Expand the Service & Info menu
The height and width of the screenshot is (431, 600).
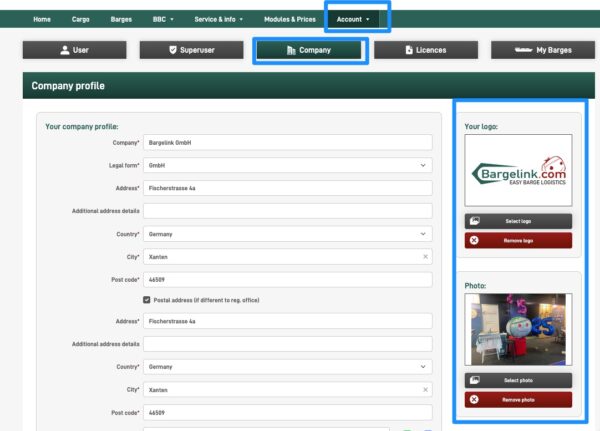coord(218,19)
